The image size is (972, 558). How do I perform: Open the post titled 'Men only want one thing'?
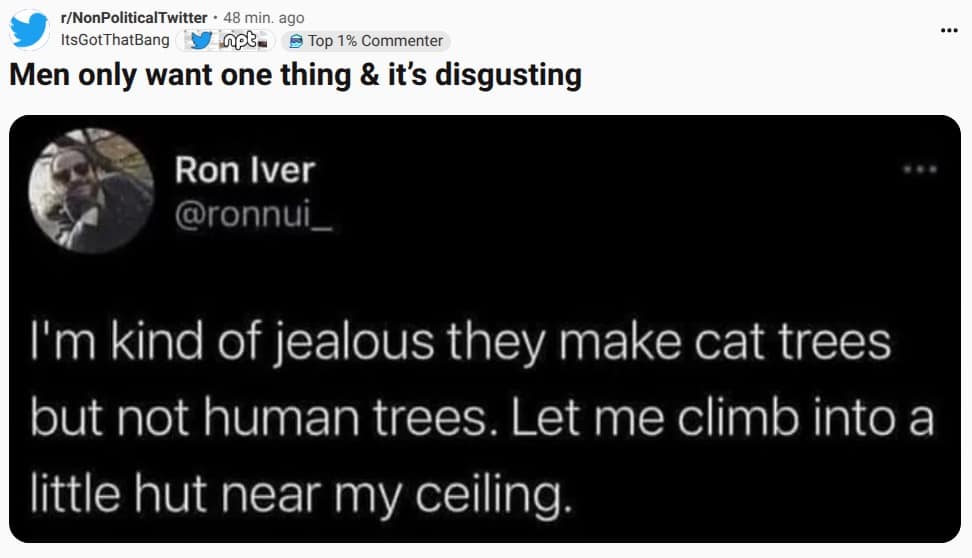(295, 75)
